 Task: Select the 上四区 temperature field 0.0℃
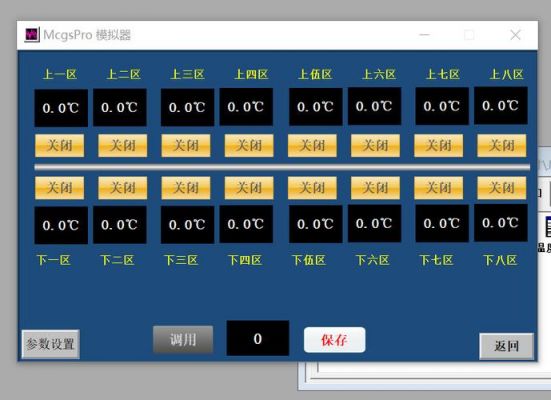pos(246,107)
